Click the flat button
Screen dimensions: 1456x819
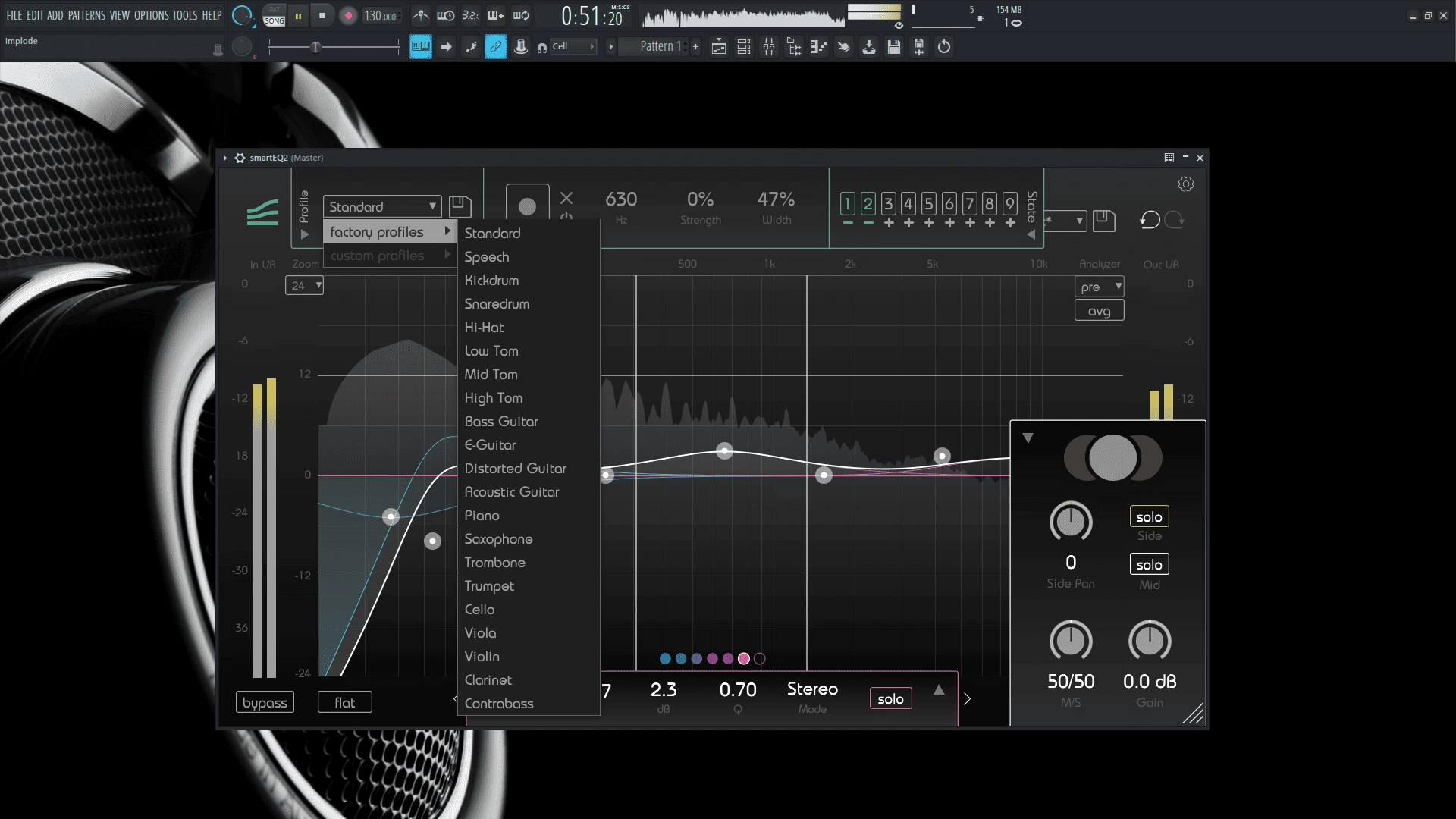point(345,702)
